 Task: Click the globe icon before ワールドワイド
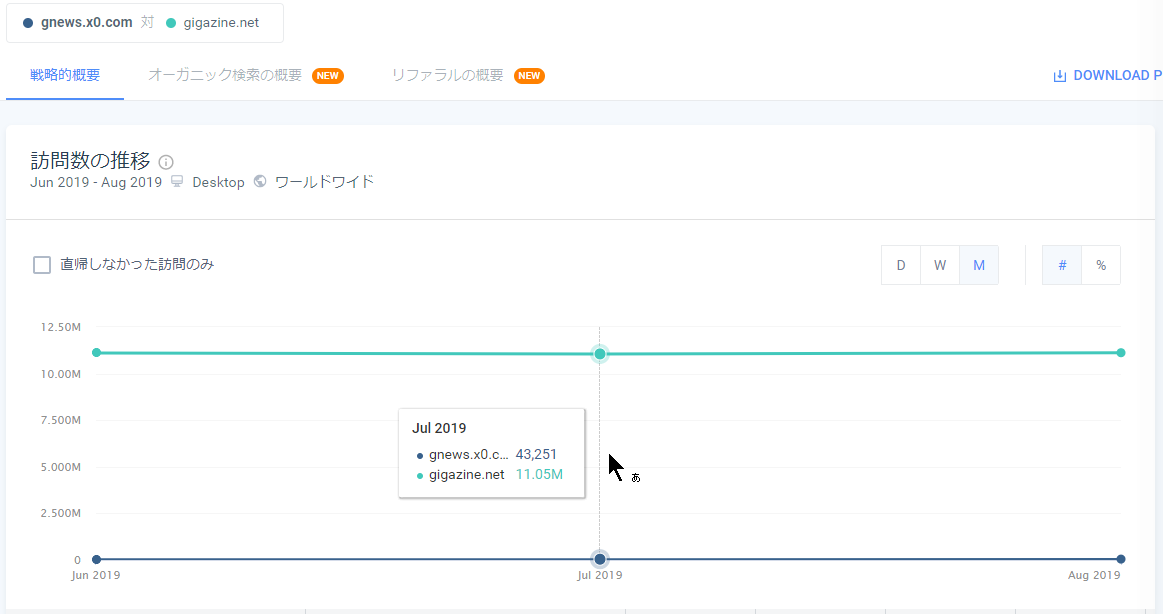(260, 182)
